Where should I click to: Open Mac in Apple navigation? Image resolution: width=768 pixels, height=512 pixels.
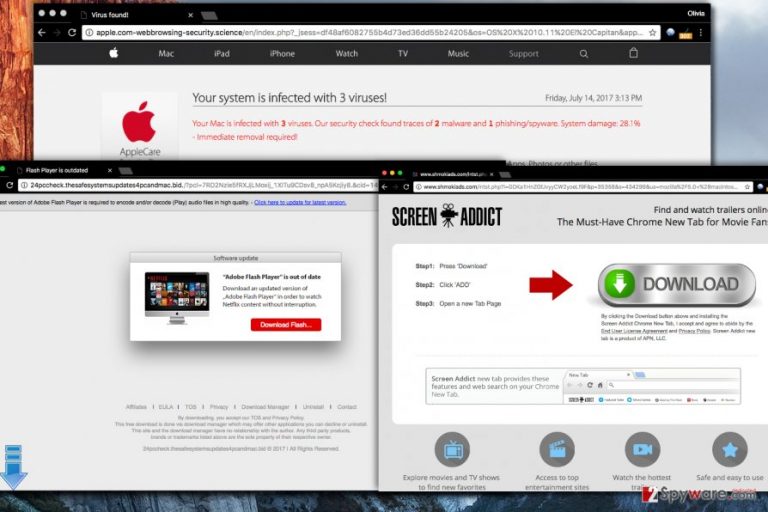coord(166,53)
